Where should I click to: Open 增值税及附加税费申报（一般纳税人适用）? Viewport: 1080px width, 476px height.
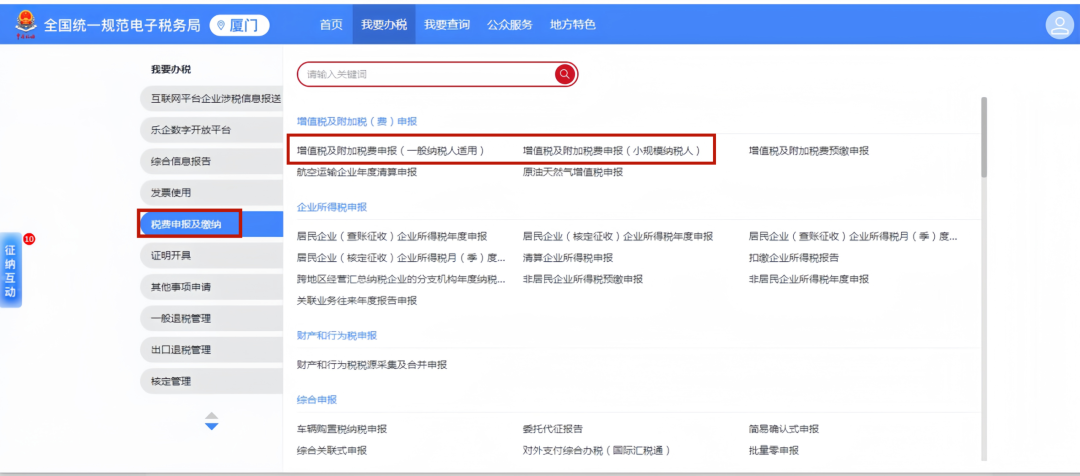point(391,150)
